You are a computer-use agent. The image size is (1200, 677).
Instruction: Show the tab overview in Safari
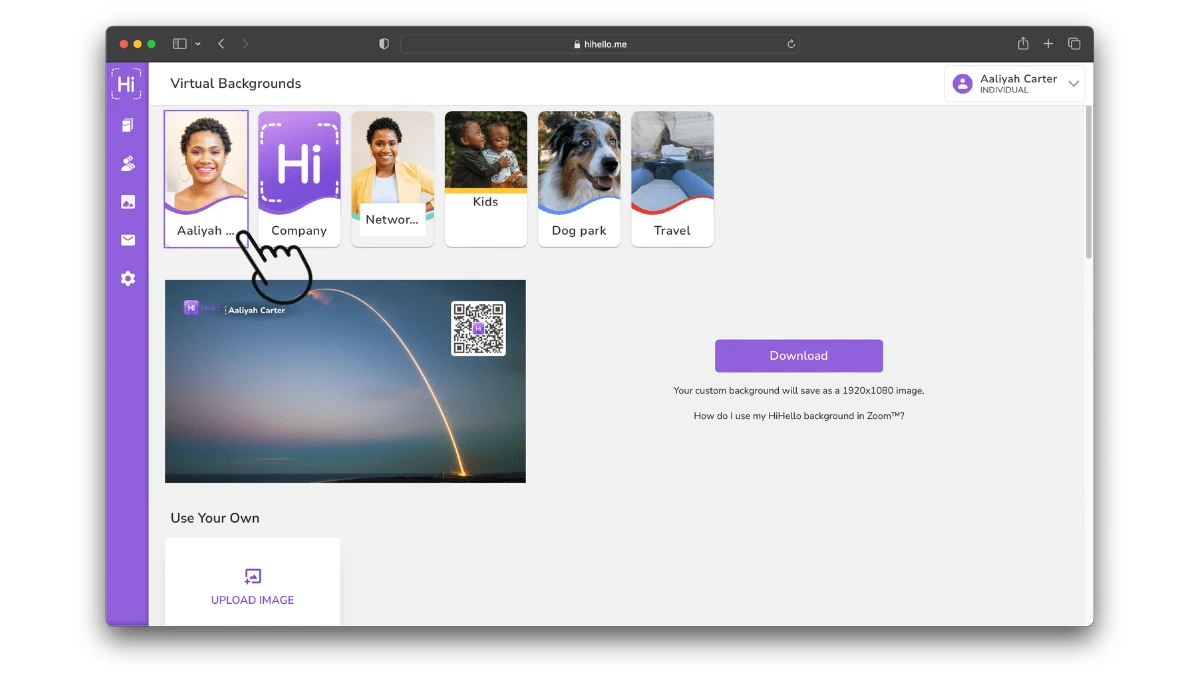[x=1074, y=43]
